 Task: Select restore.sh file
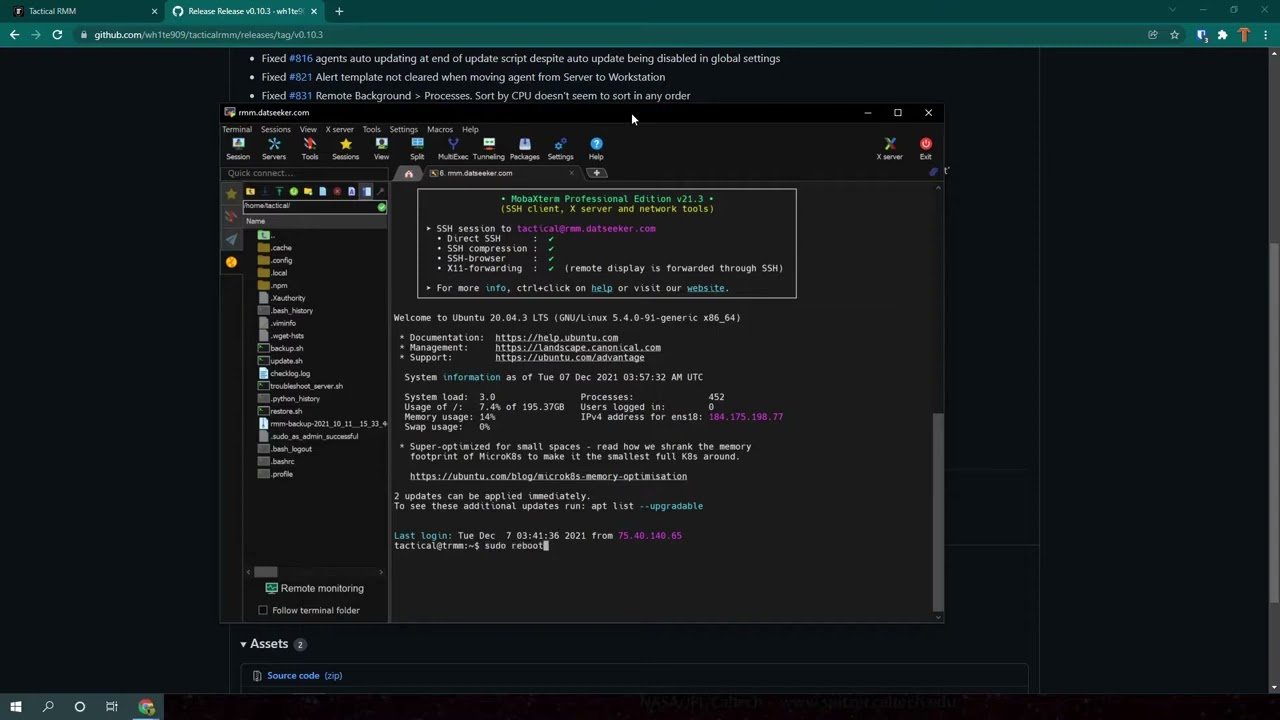280,411
